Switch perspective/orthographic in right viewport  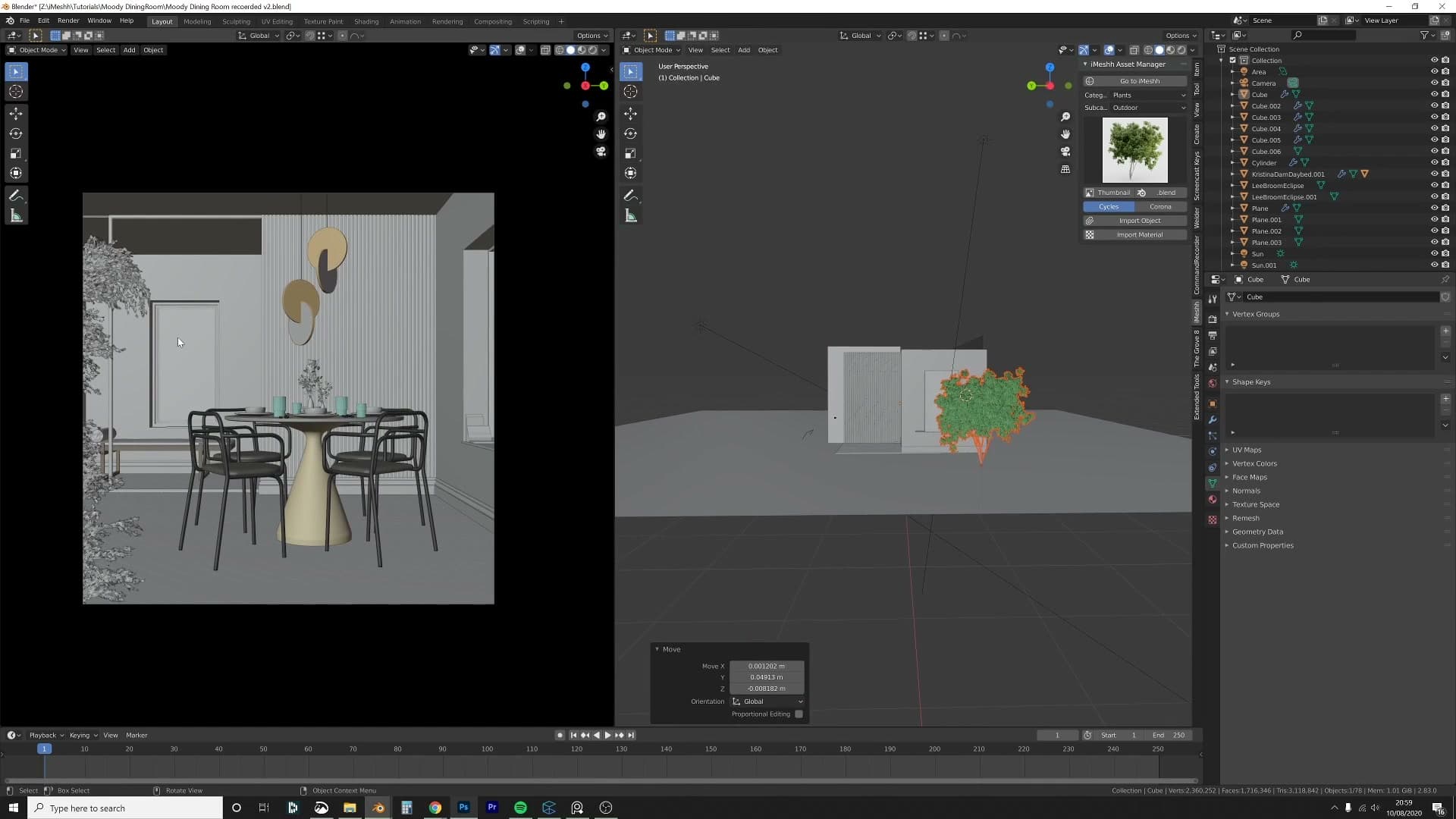(x=1065, y=169)
